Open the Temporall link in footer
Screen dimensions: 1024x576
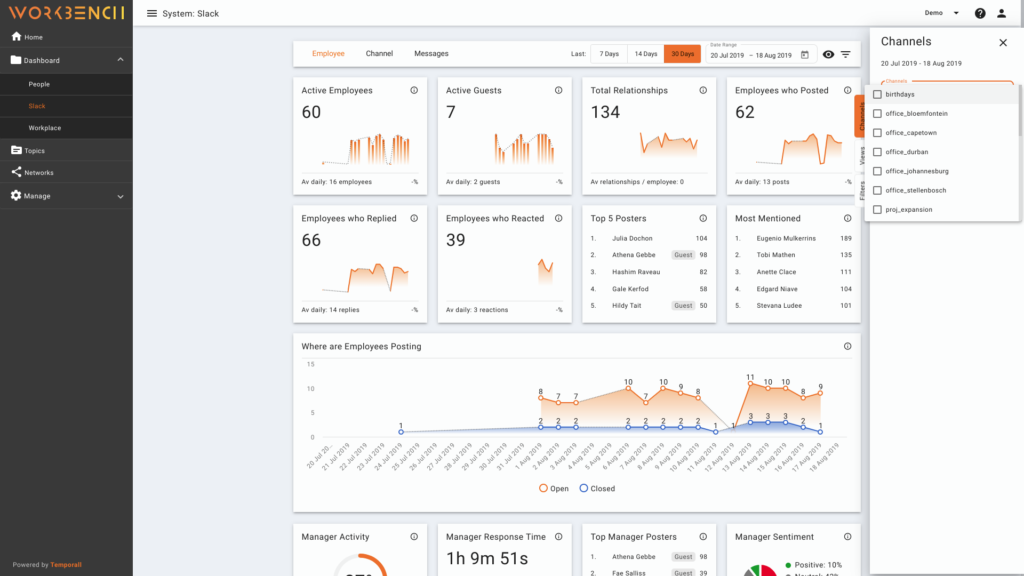pos(66,565)
